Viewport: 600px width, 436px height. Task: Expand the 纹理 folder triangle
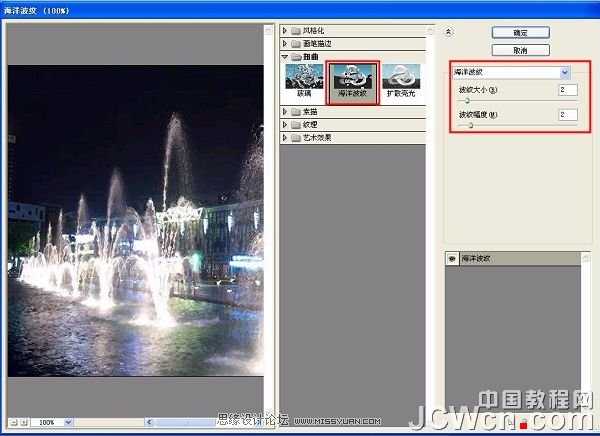(285, 124)
